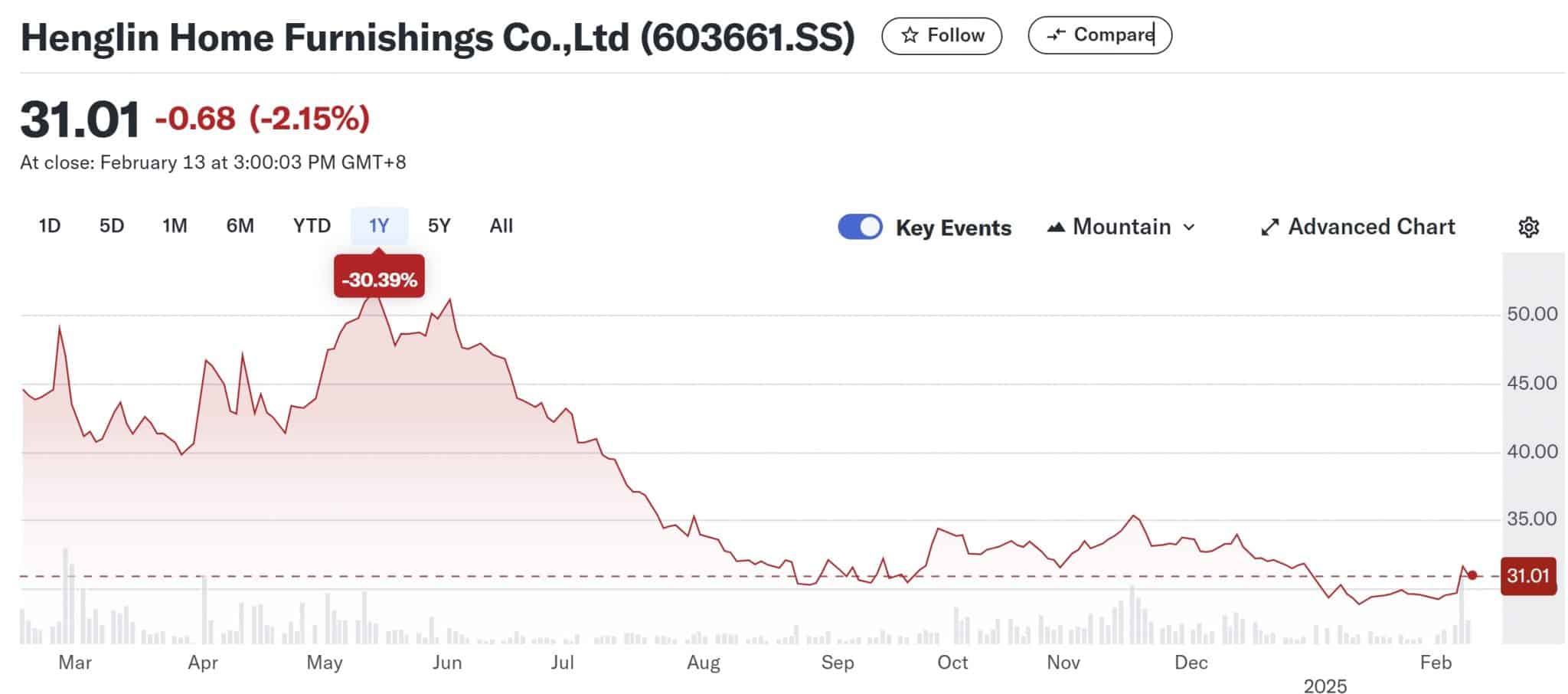Viewport: 1568px width, 694px height.
Task: Select the 1D time range tab
Action: point(50,226)
